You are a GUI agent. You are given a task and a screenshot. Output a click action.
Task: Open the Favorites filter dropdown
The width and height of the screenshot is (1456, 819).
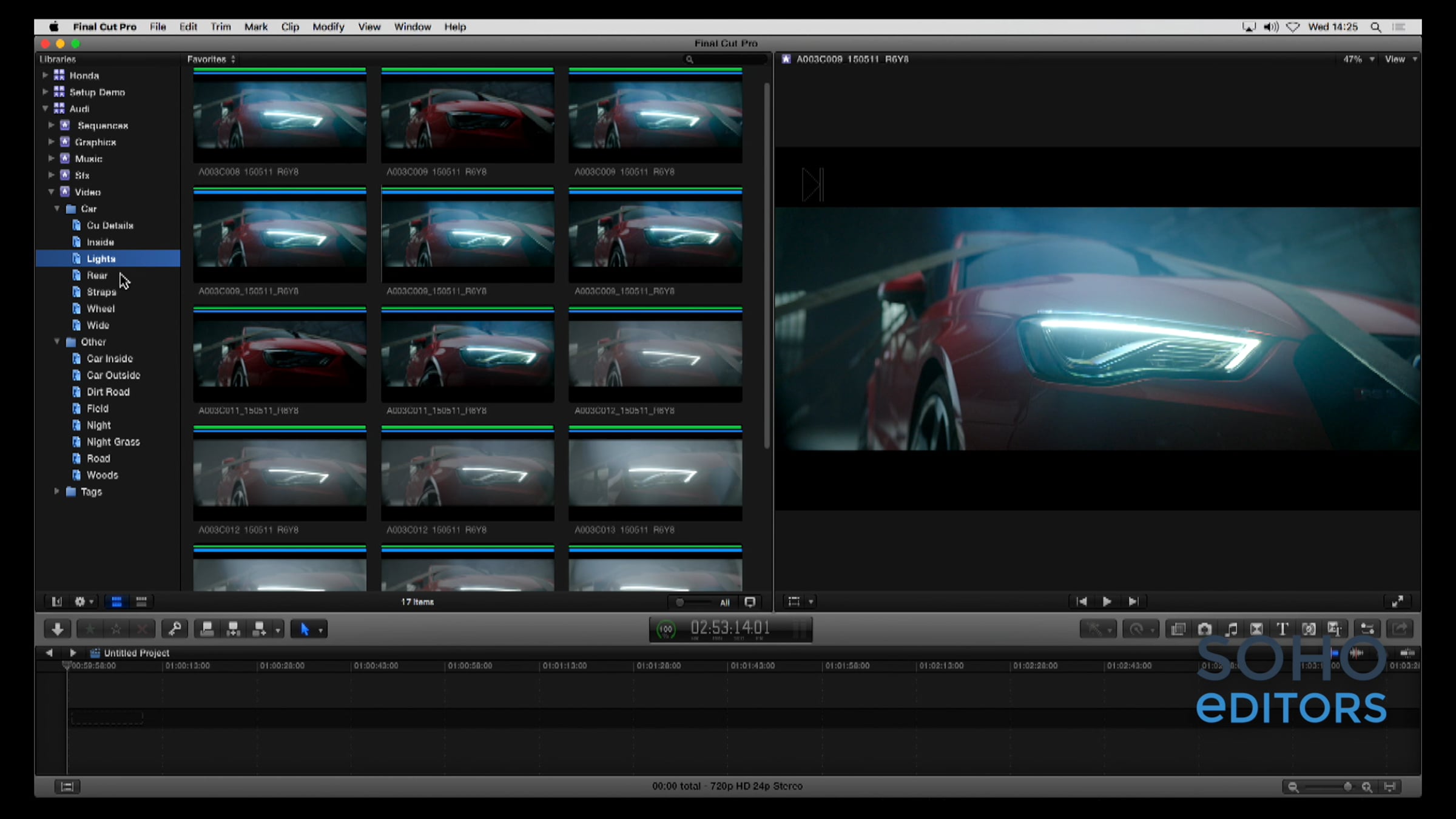[211, 59]
